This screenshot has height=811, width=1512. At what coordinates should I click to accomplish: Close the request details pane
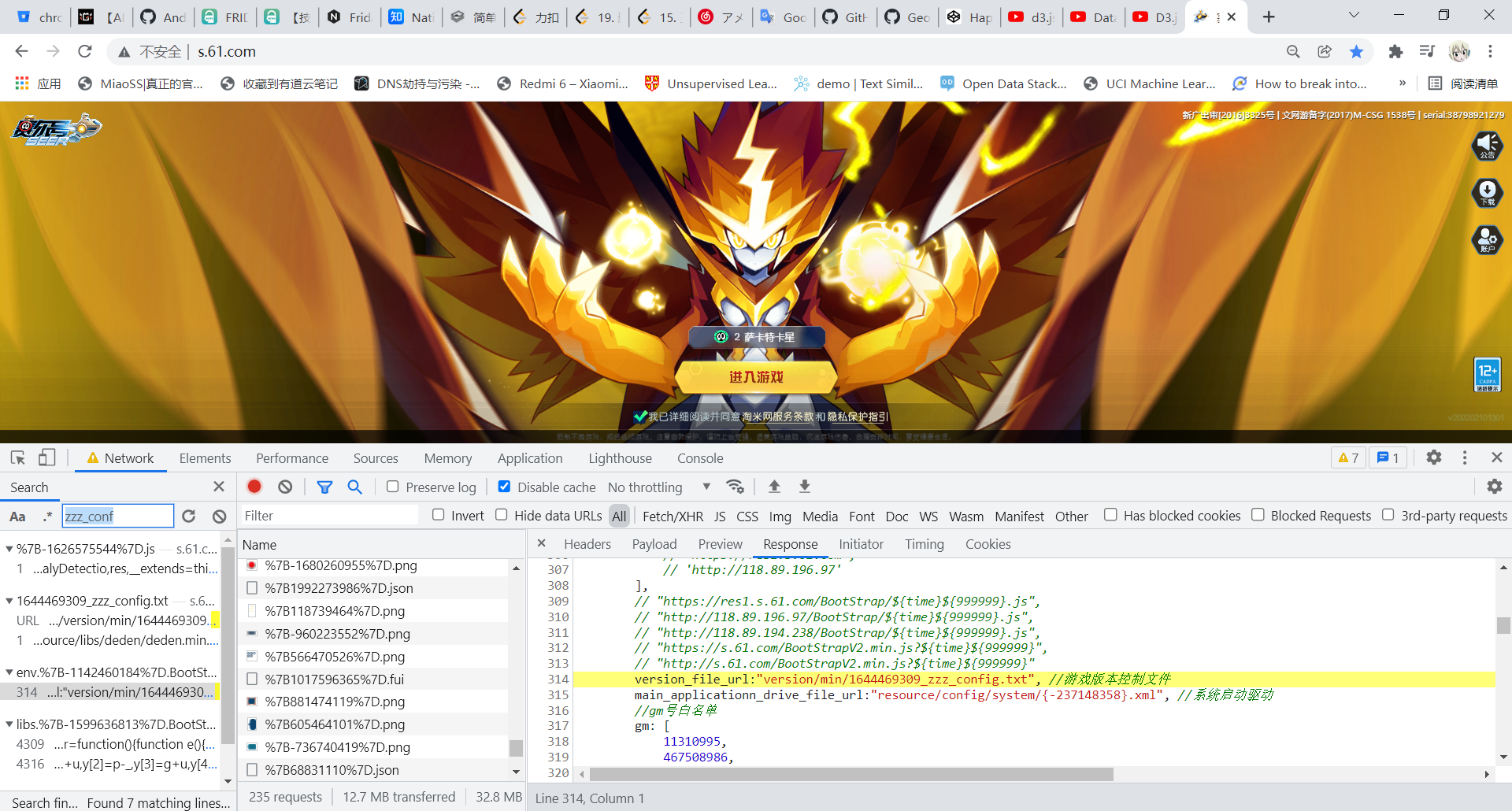[x=541, y=543]
